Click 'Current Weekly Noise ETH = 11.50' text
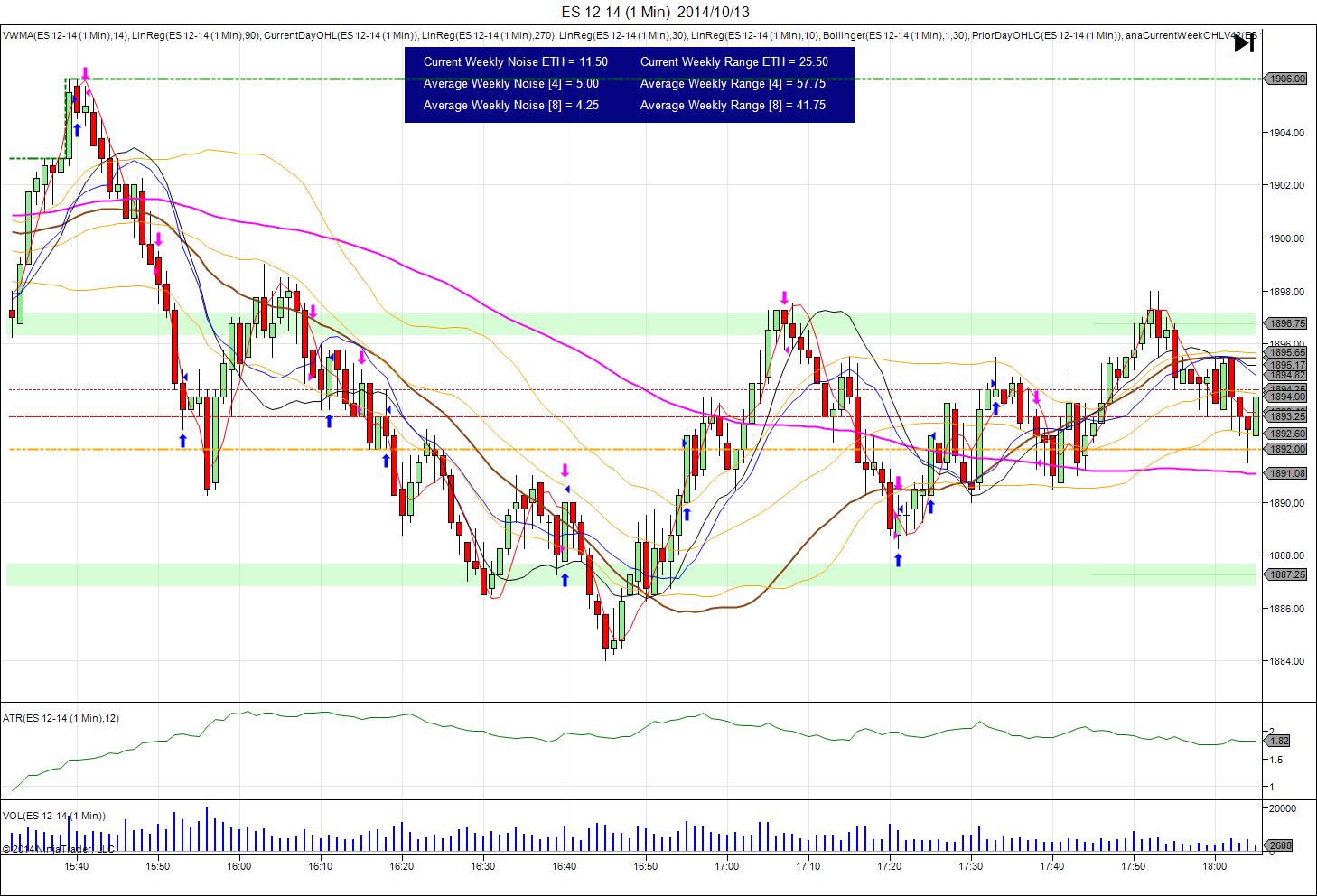1317x896 pixels. 516,62
